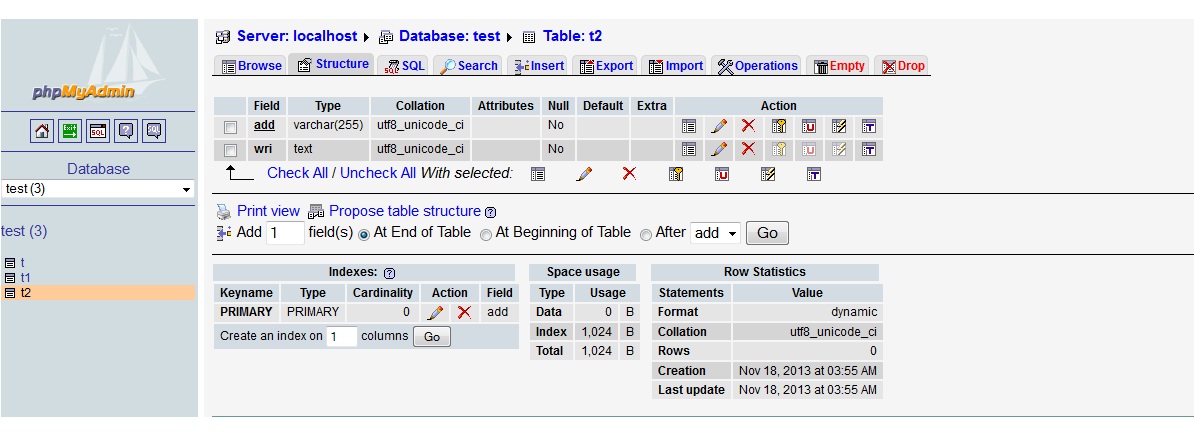Switch to the Structure tab
This screenshot has width=1194, height=446.
333,64
